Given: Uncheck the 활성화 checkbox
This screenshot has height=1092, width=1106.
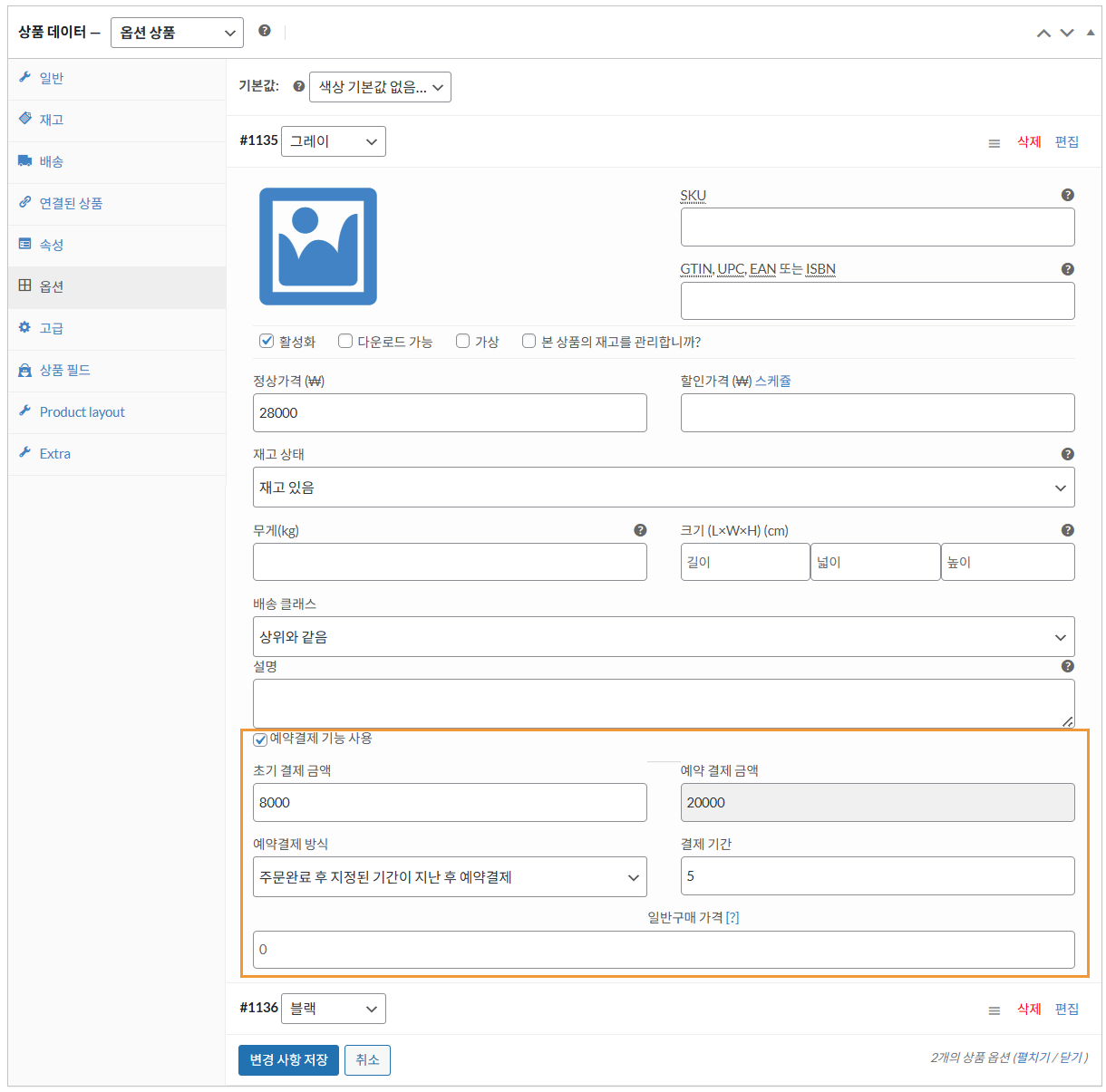Looking at the screenshot, I should 267,342.
